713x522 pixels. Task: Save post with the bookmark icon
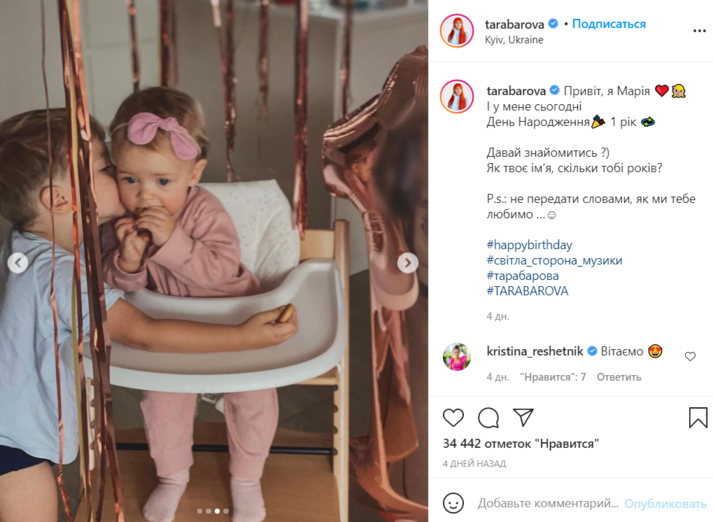pos(698,417)
